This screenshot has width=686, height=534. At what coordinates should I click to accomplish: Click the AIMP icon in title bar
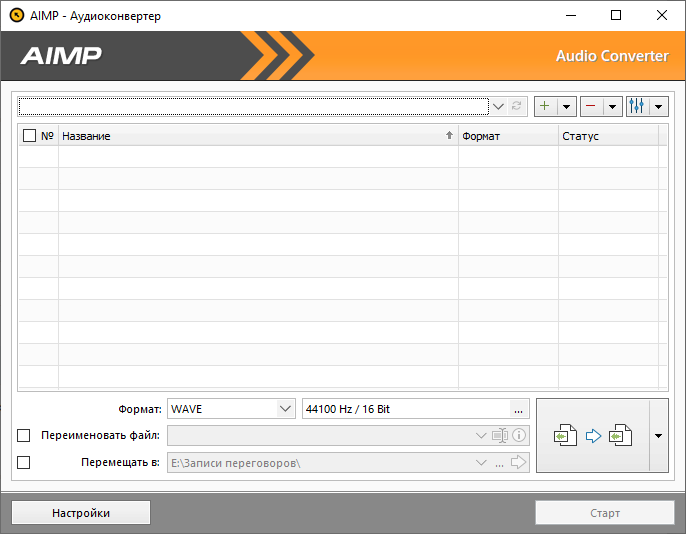pyautogui.click(x=17, y=15)
